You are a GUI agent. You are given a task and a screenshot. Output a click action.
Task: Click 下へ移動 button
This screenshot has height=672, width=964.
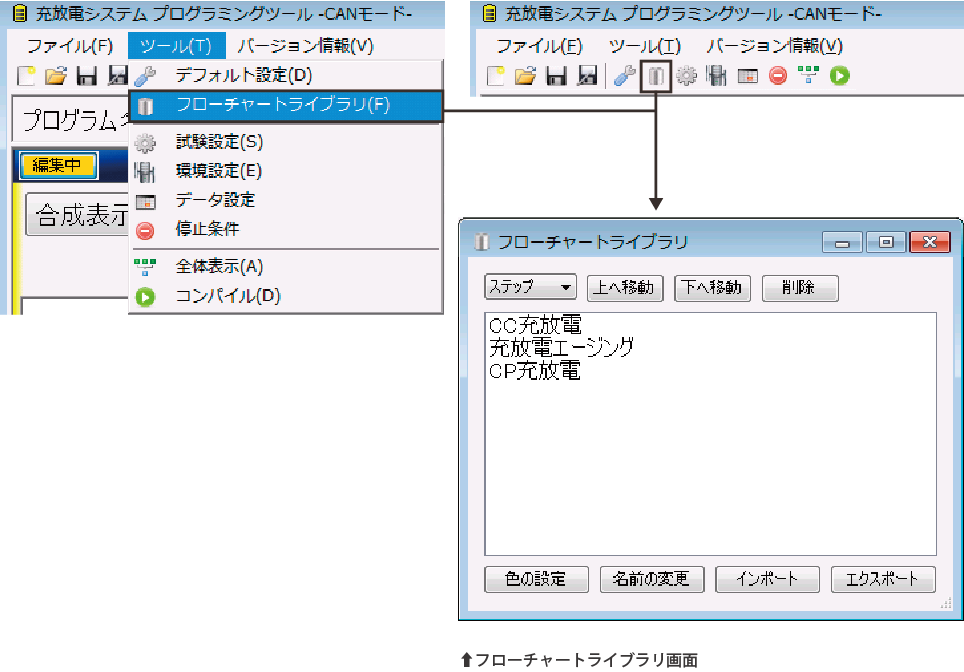tap(713, 288)
